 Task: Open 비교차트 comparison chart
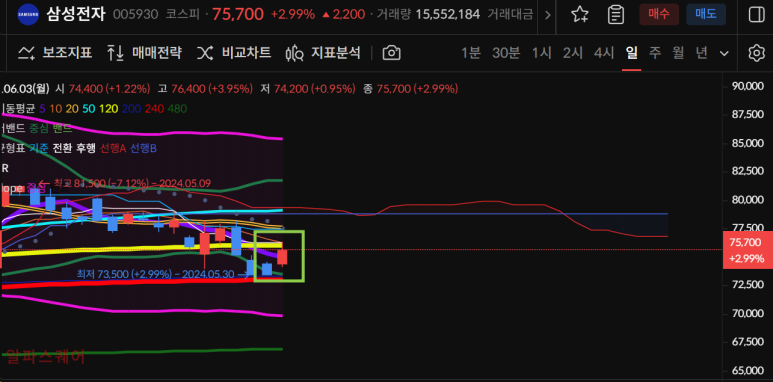234,53
